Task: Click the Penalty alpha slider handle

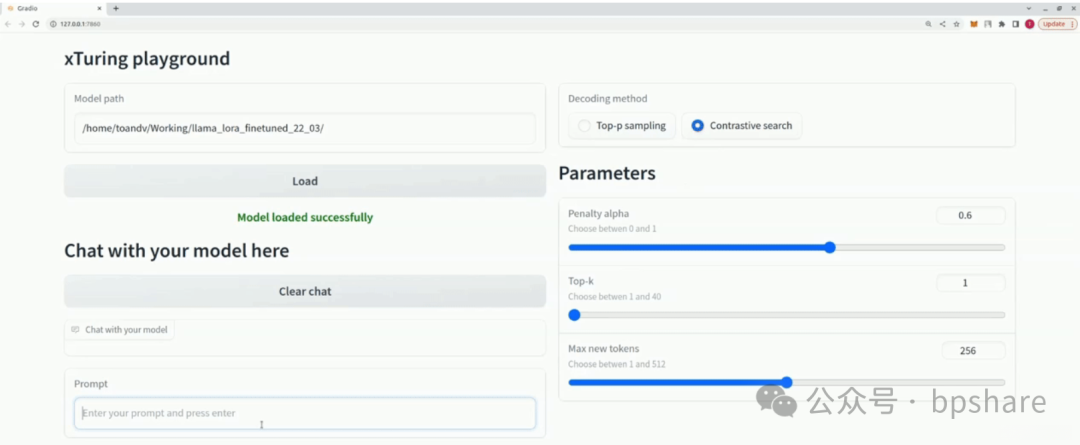Action: click(830, 247)
